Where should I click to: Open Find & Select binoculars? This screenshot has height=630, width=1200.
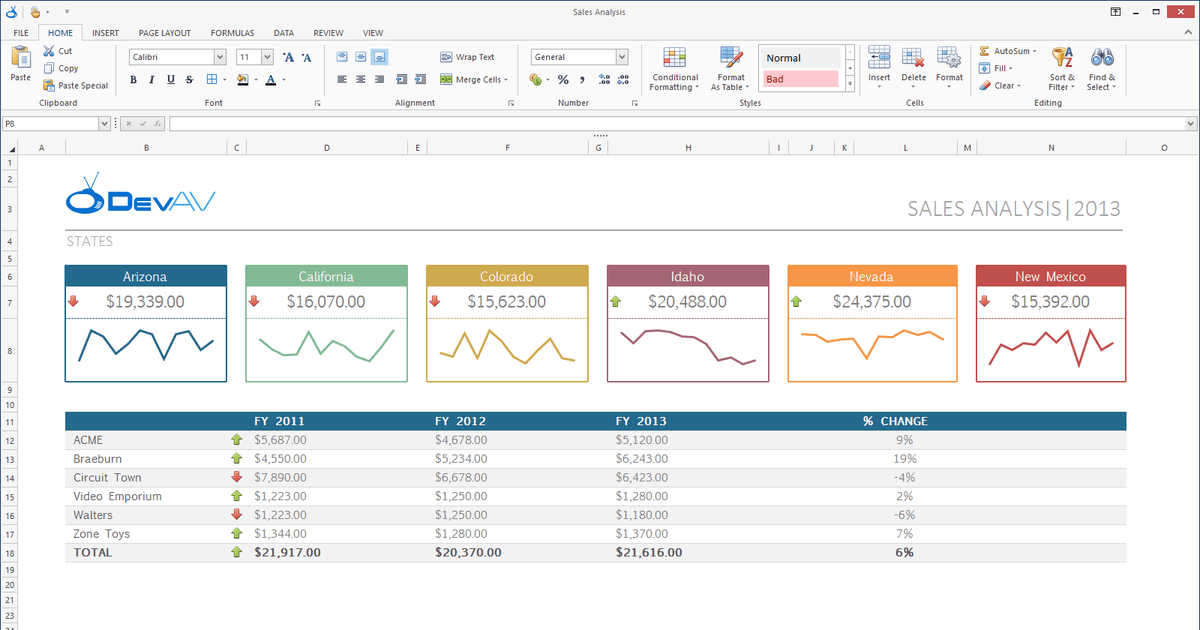(1102, 58)
